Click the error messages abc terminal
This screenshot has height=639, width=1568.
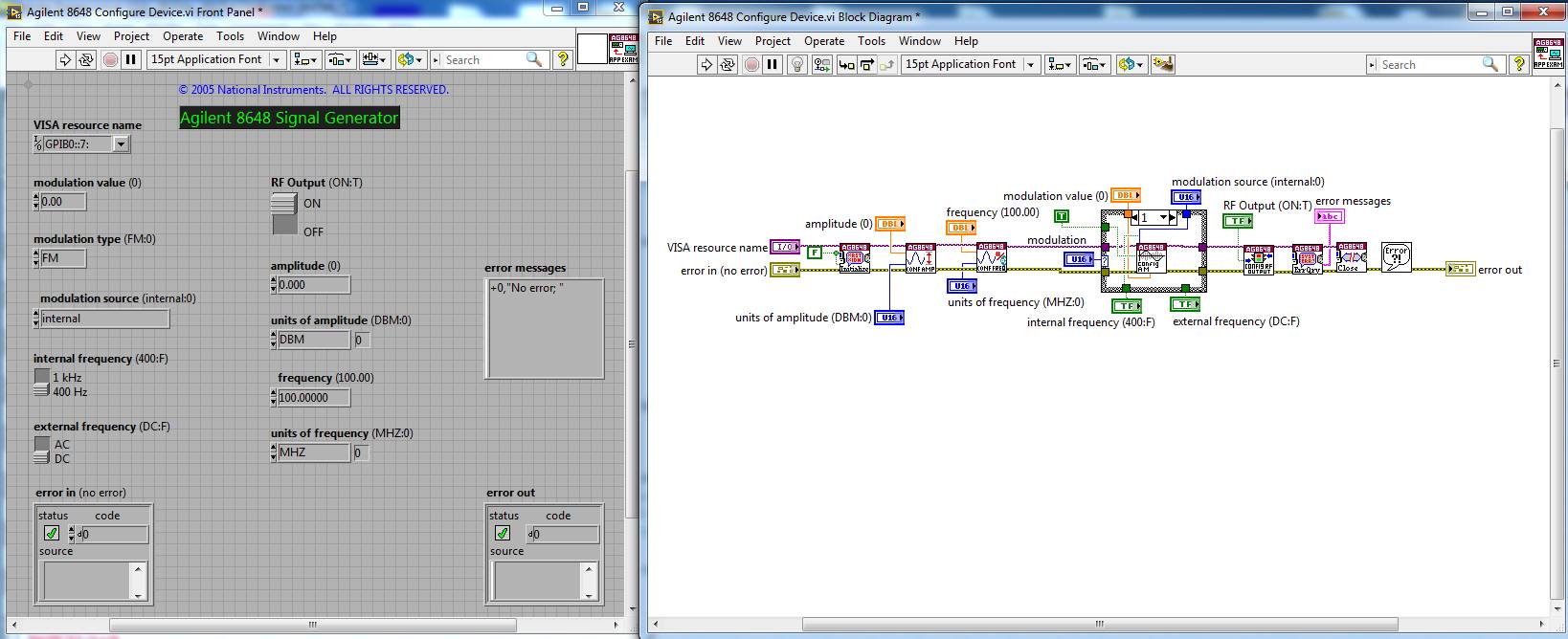(1330, 216)
